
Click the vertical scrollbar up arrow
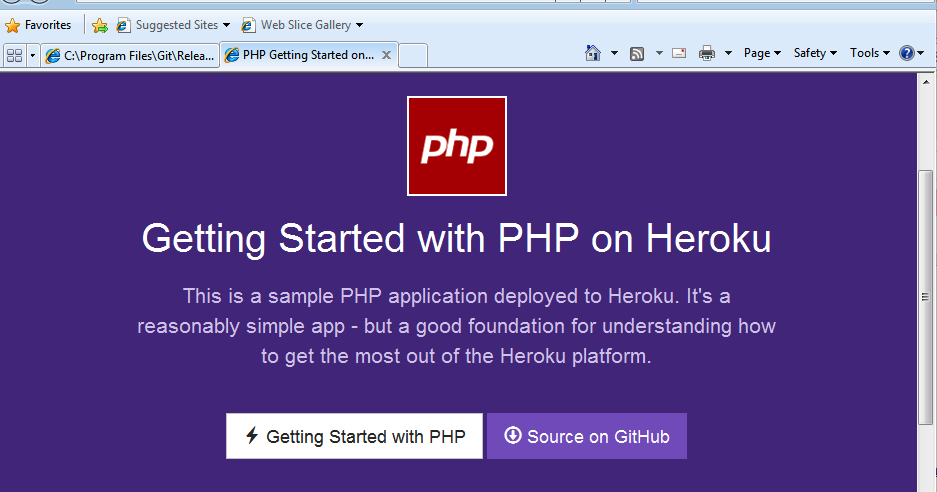point(926,81)
